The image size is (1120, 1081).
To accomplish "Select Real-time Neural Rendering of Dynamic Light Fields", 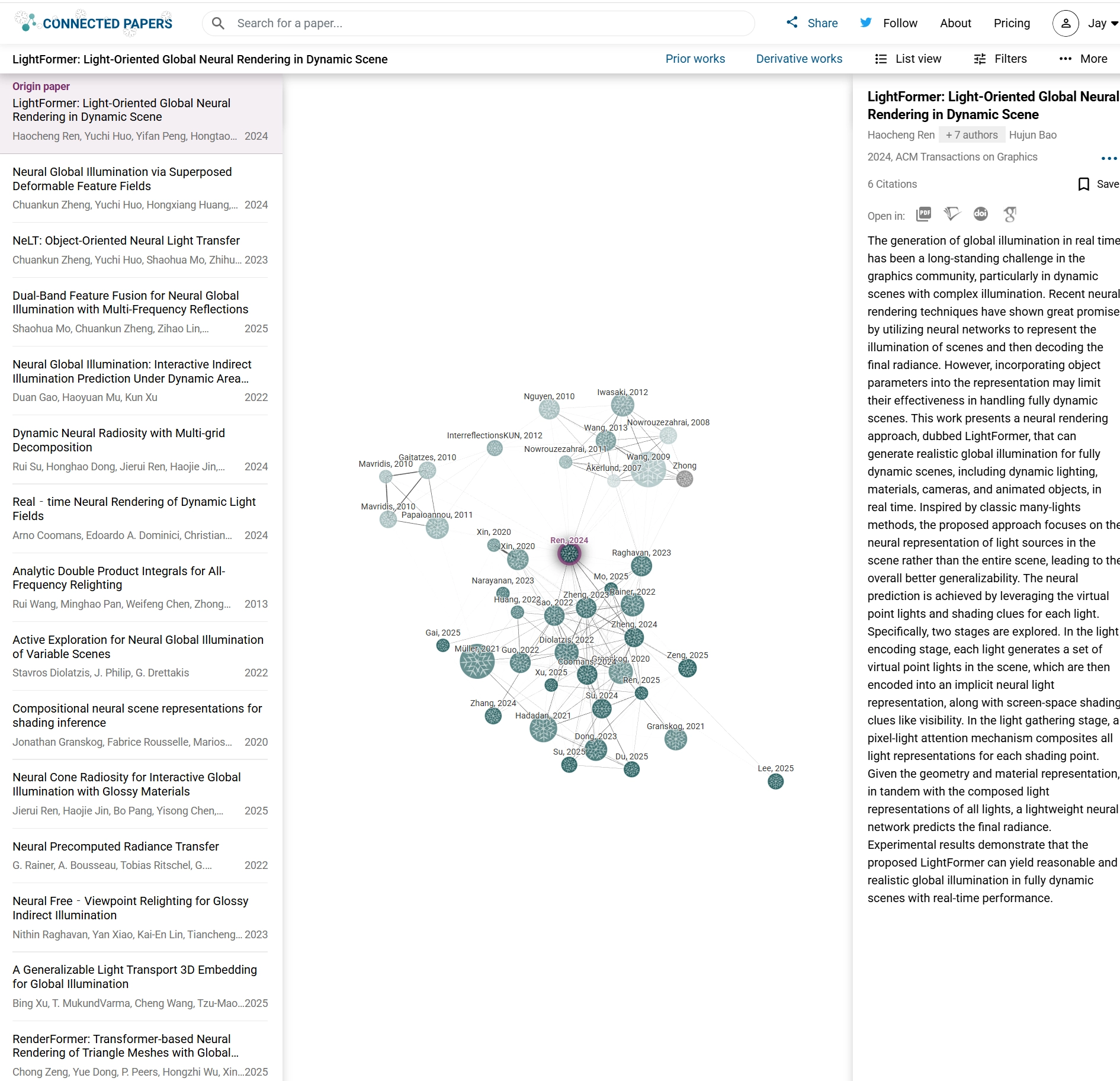I will 140,518.
